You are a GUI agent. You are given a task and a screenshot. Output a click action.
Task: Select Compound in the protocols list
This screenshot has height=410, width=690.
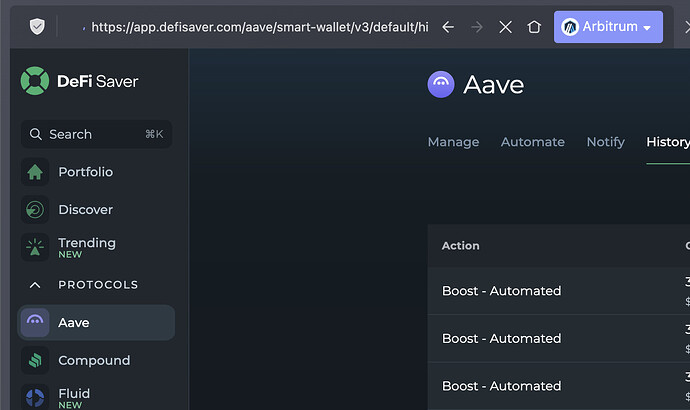94,360
